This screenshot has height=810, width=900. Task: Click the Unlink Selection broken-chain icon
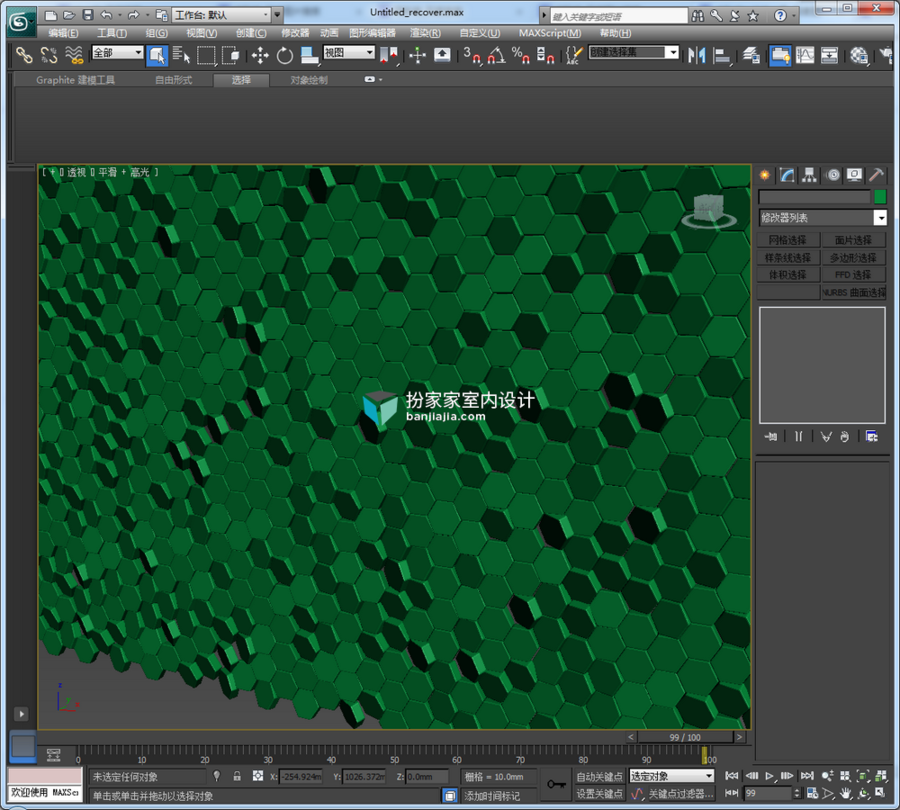pyautogui.click(x=49, y=55)
